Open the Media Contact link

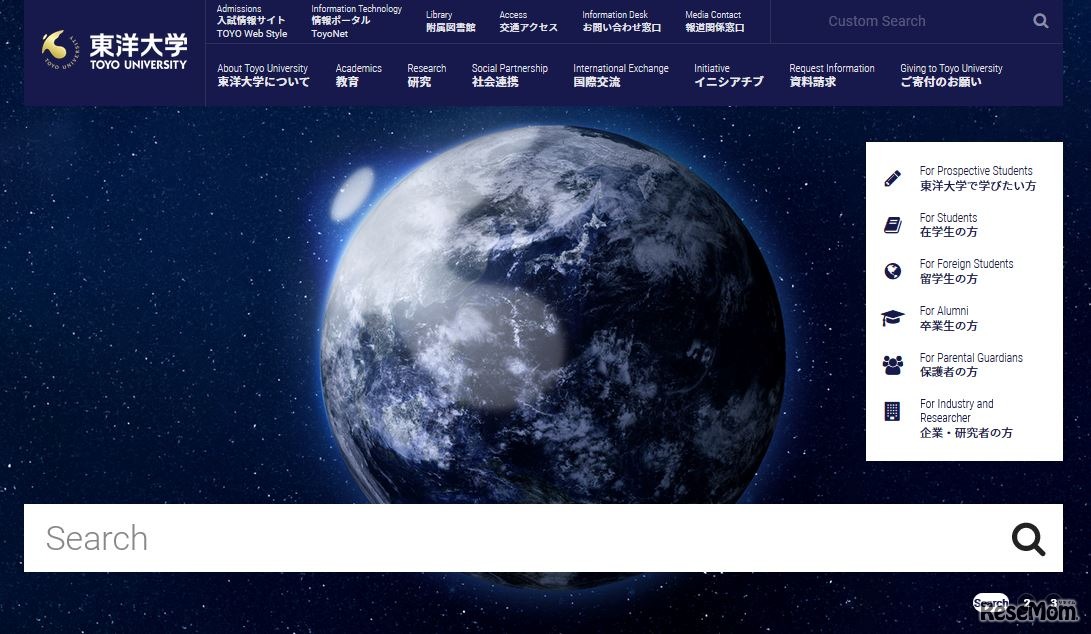(x=715, y=21)
